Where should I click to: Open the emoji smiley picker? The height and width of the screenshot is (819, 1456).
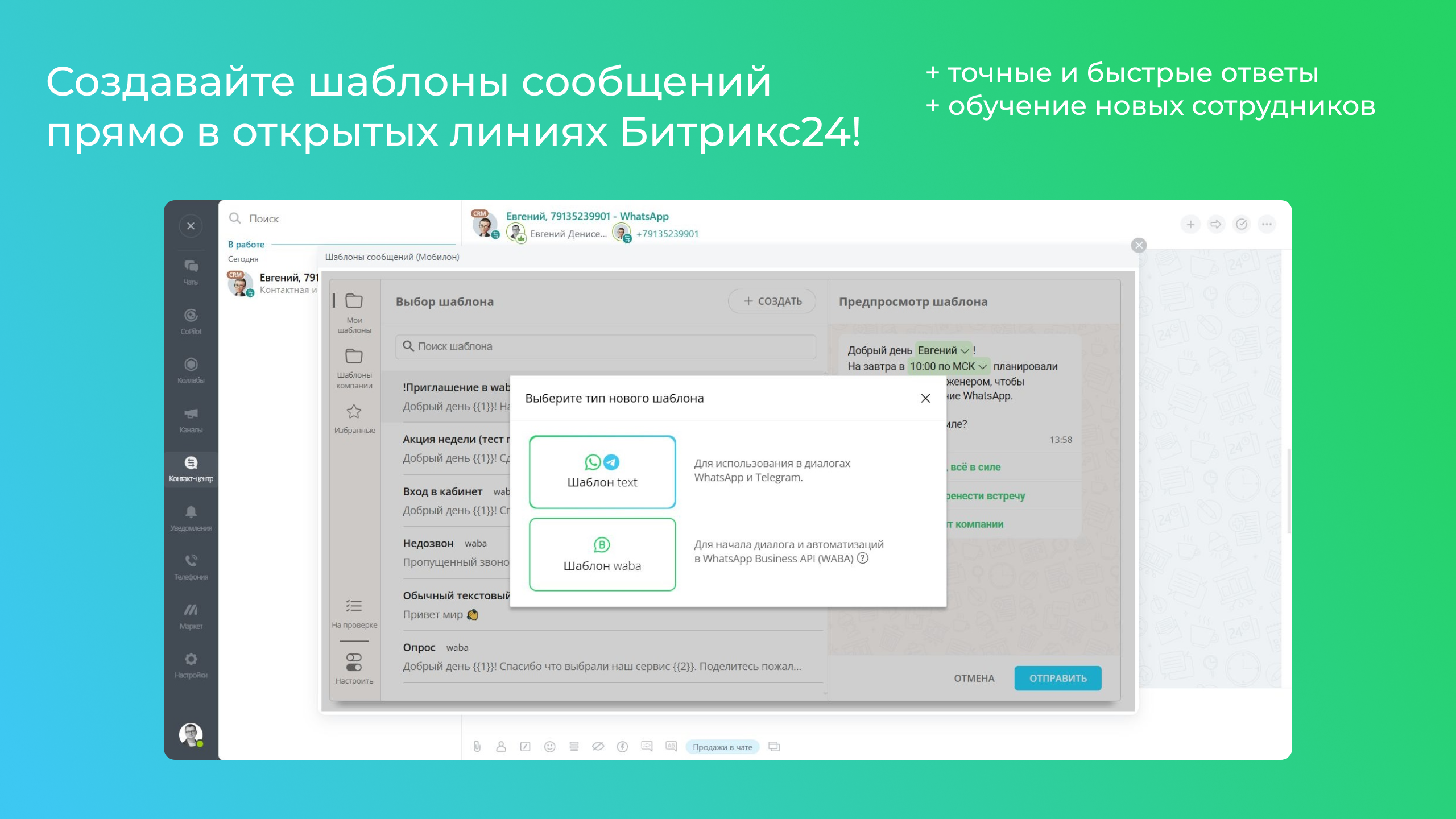549,746
